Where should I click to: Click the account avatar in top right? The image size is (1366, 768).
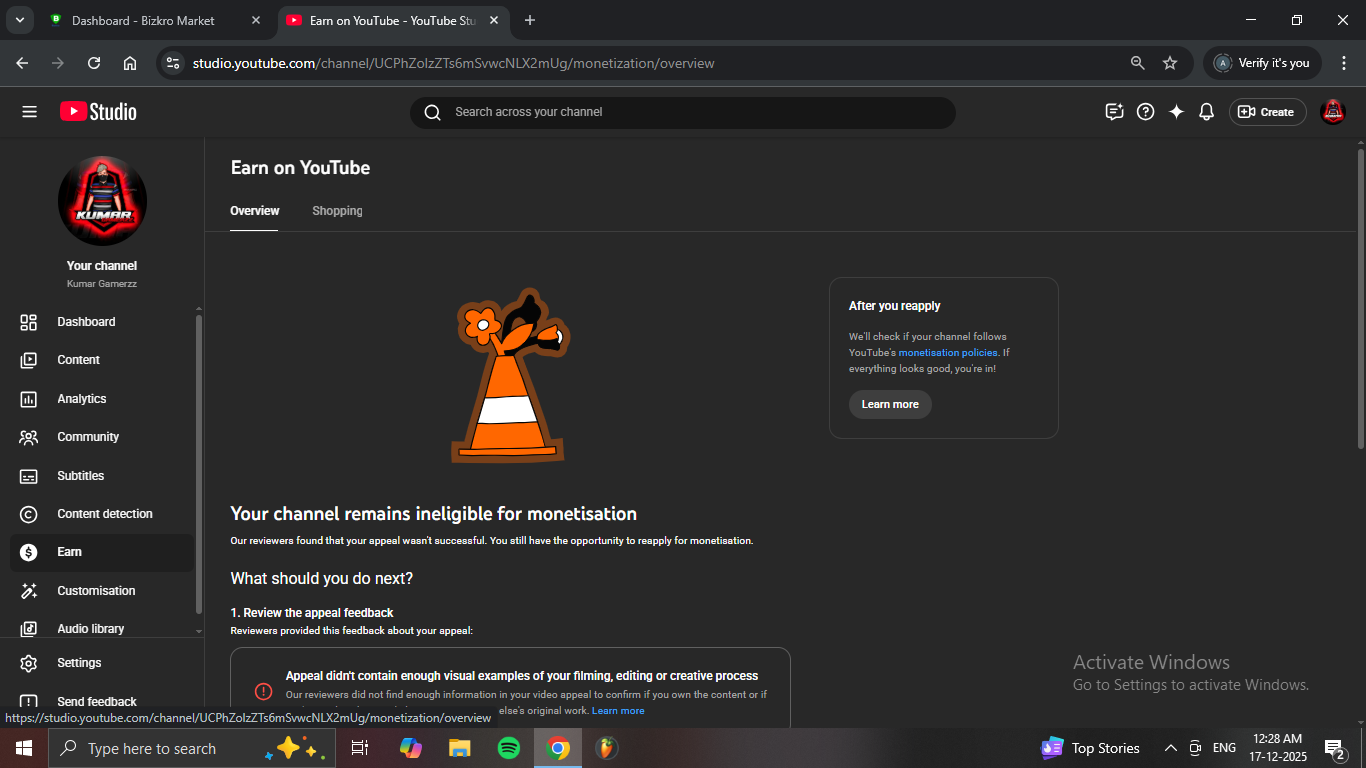pos(1332,112)
